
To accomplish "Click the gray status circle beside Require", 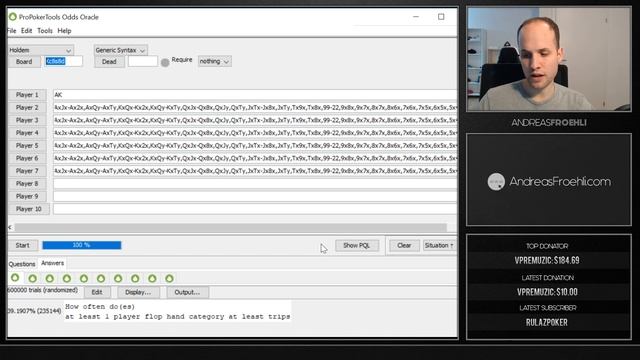I will (x=165, y=62).
